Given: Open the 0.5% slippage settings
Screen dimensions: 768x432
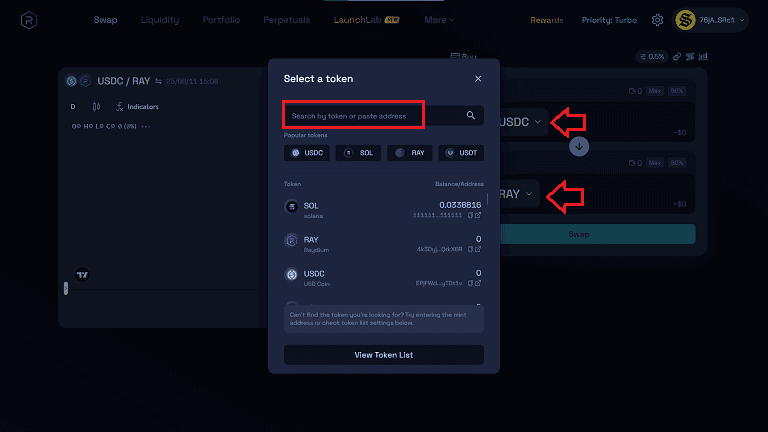Looking at the screenshot, I should (x=652, y=56).
